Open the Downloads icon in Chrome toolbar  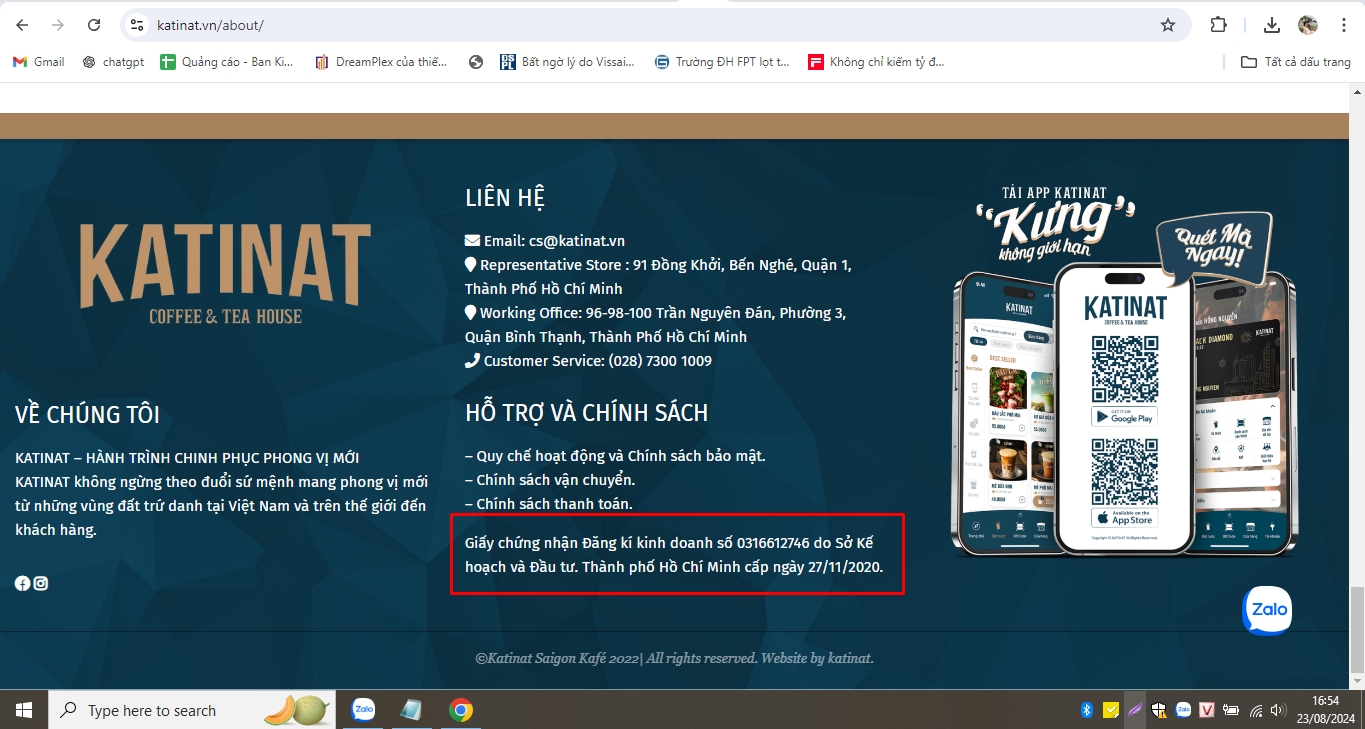pos(1272,25)
